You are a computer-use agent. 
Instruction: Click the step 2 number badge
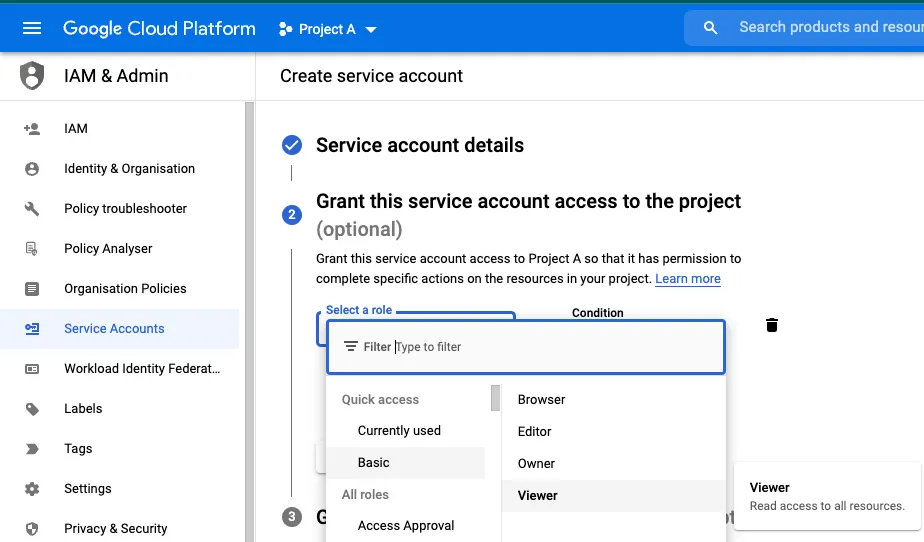pos(292,215)
